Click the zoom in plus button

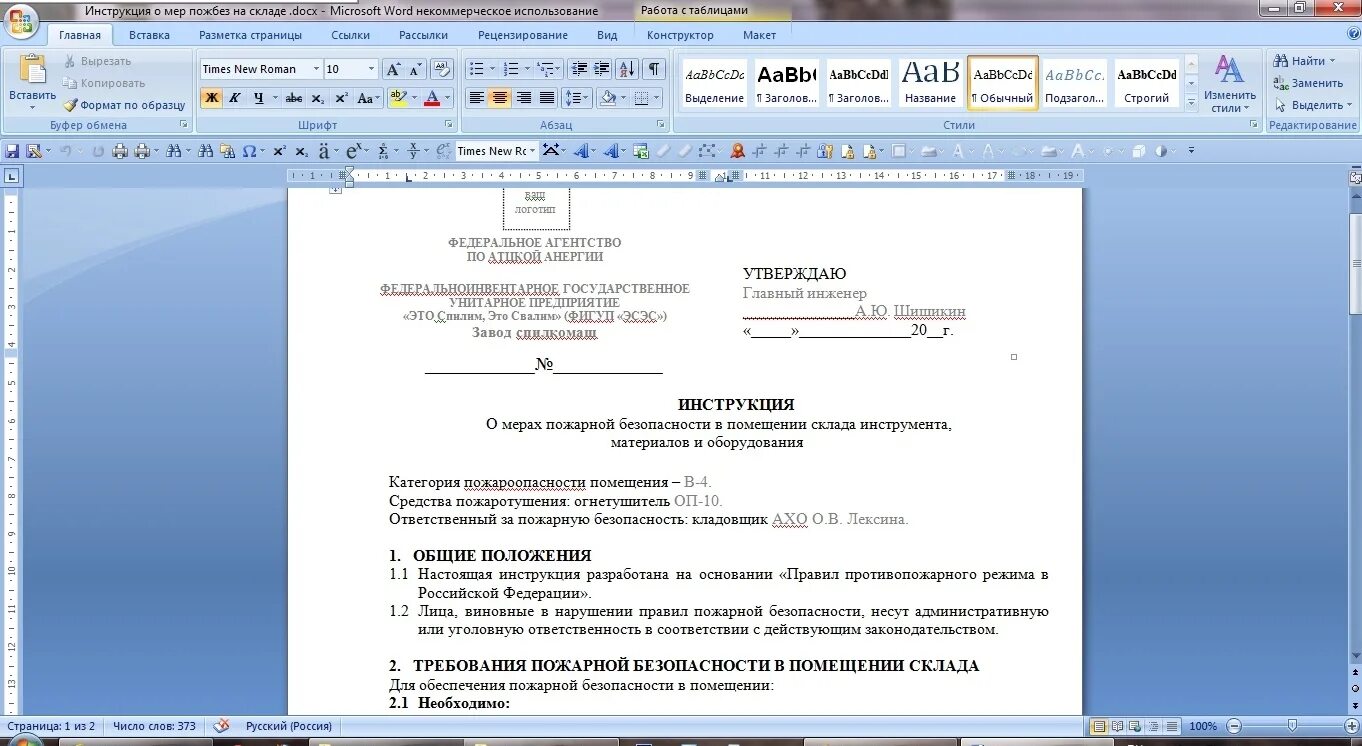coord(1350,726)
